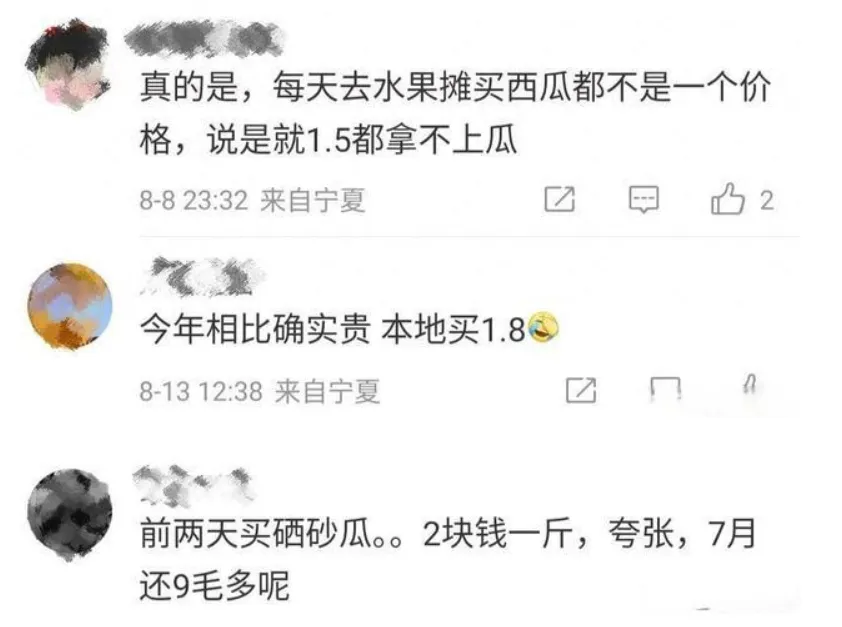Open reply on the 8-13 12:38 comment
Image resolution: width=842 pixels, height=627 pixels.
pyautogui.click(x=666, y=390)
